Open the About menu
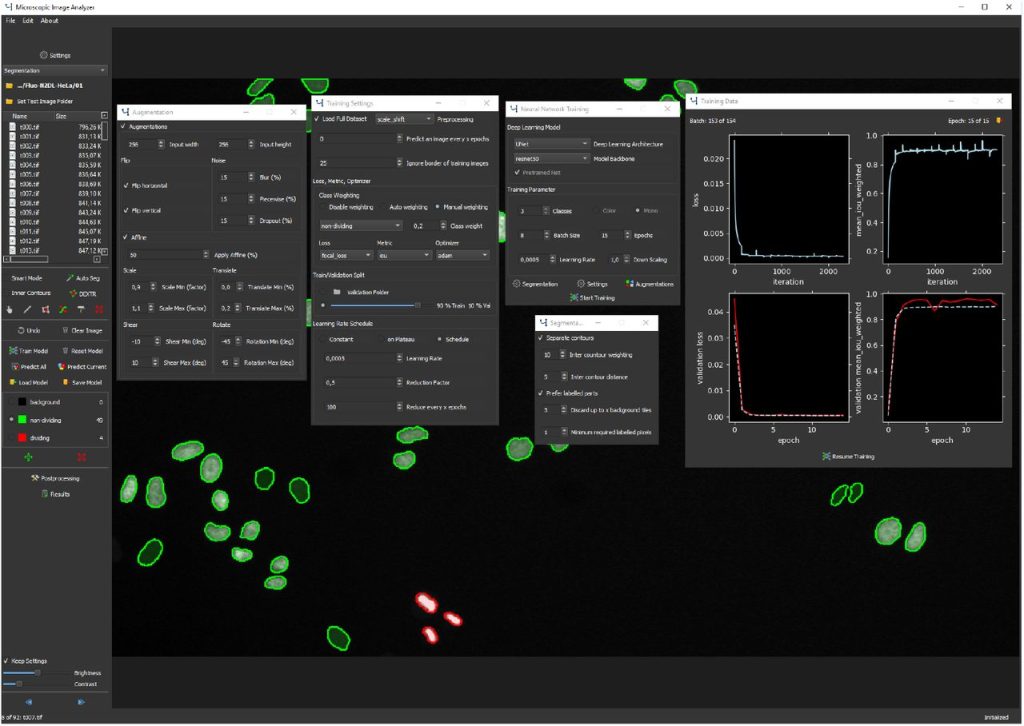This screenshot has width=1024, height=726. 49,20
